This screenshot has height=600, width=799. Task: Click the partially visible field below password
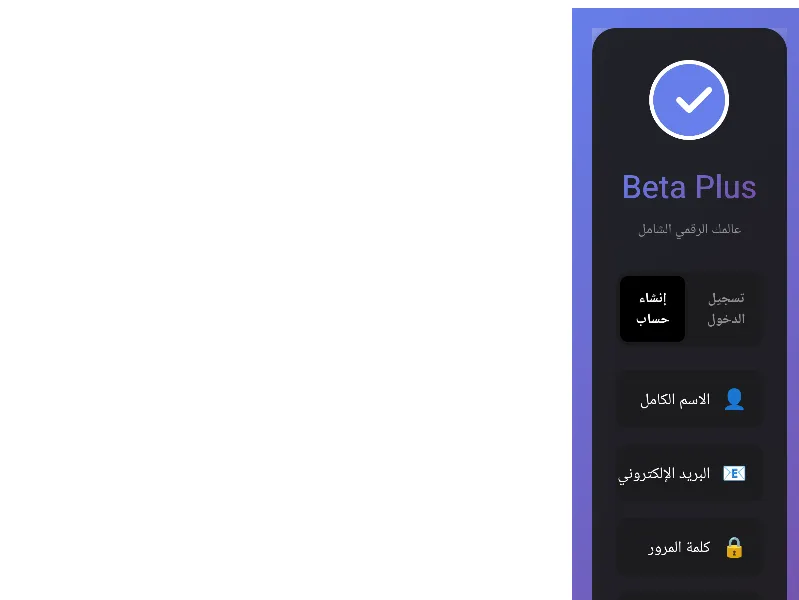click(x=689, y=596)
